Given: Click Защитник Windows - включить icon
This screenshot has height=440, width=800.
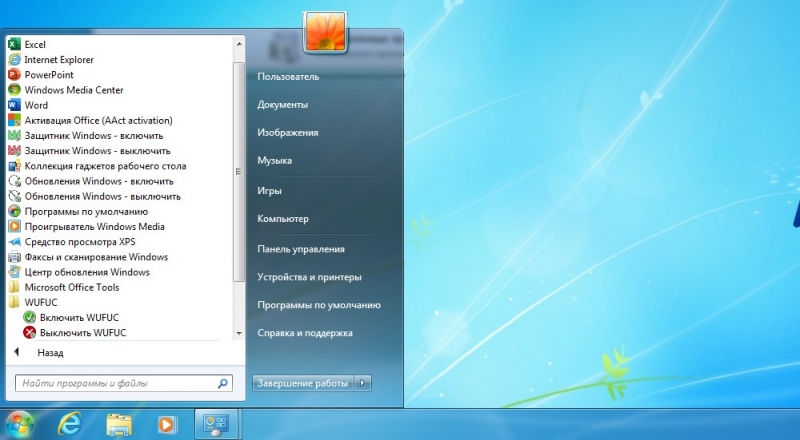Looking at the screenshot, I should point(14,136).
